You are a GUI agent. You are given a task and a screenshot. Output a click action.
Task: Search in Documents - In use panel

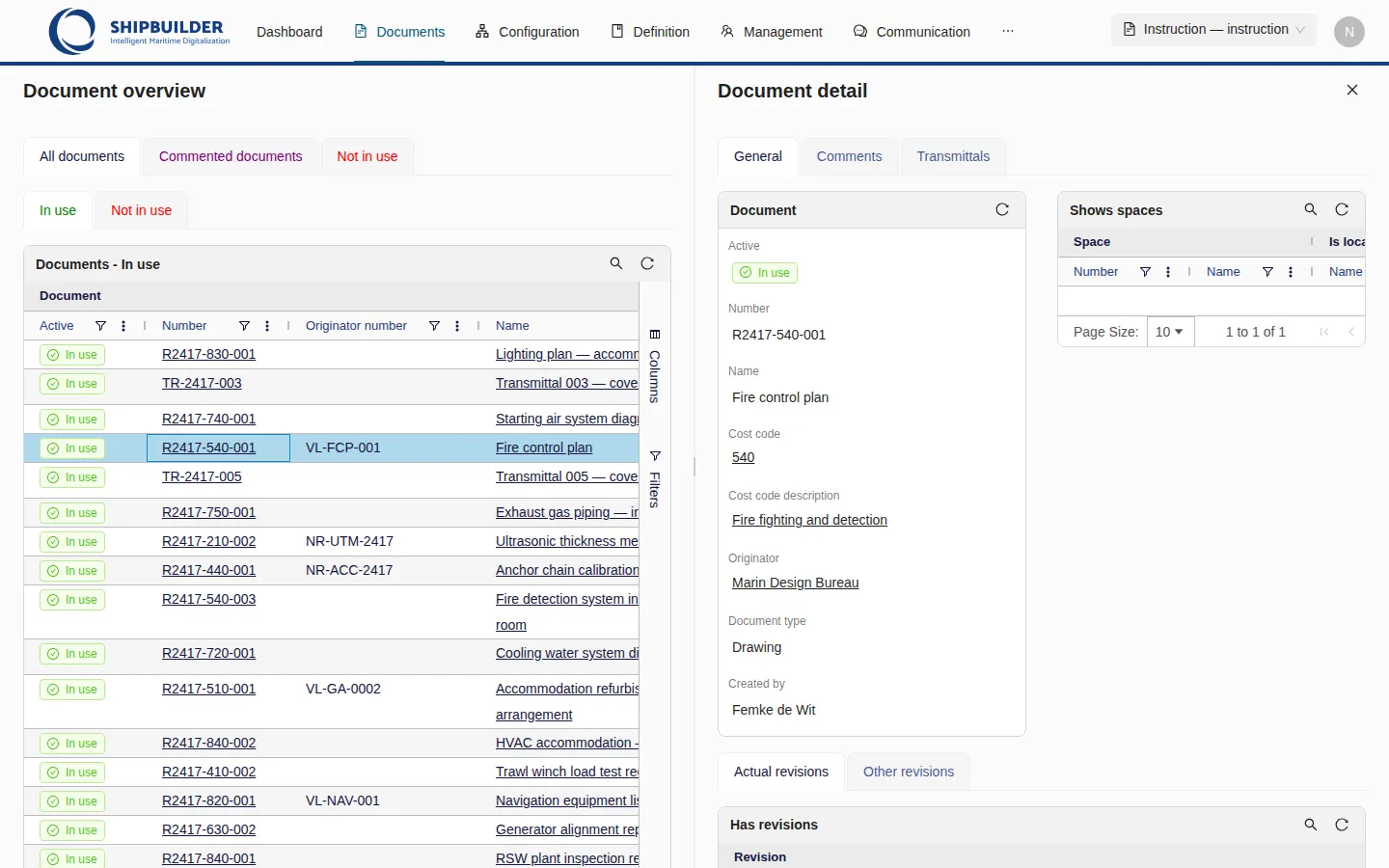tap(616, 263)
